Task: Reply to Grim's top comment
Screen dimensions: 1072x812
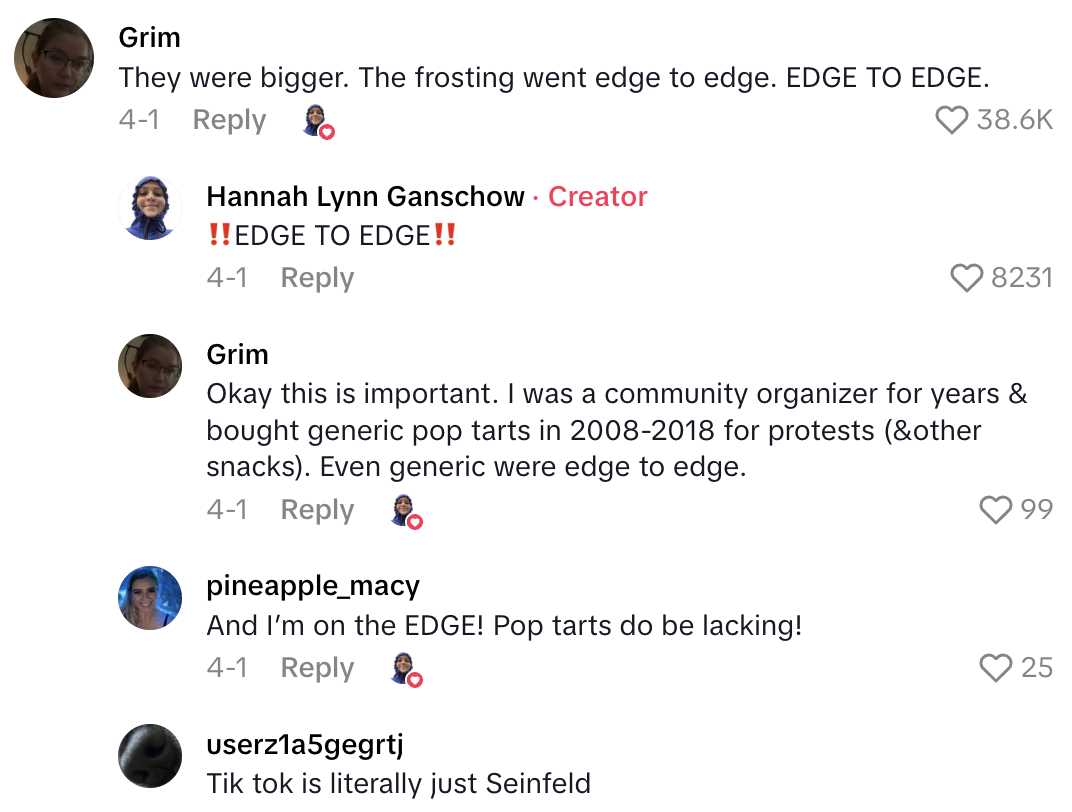Action: tap(229, 120)
